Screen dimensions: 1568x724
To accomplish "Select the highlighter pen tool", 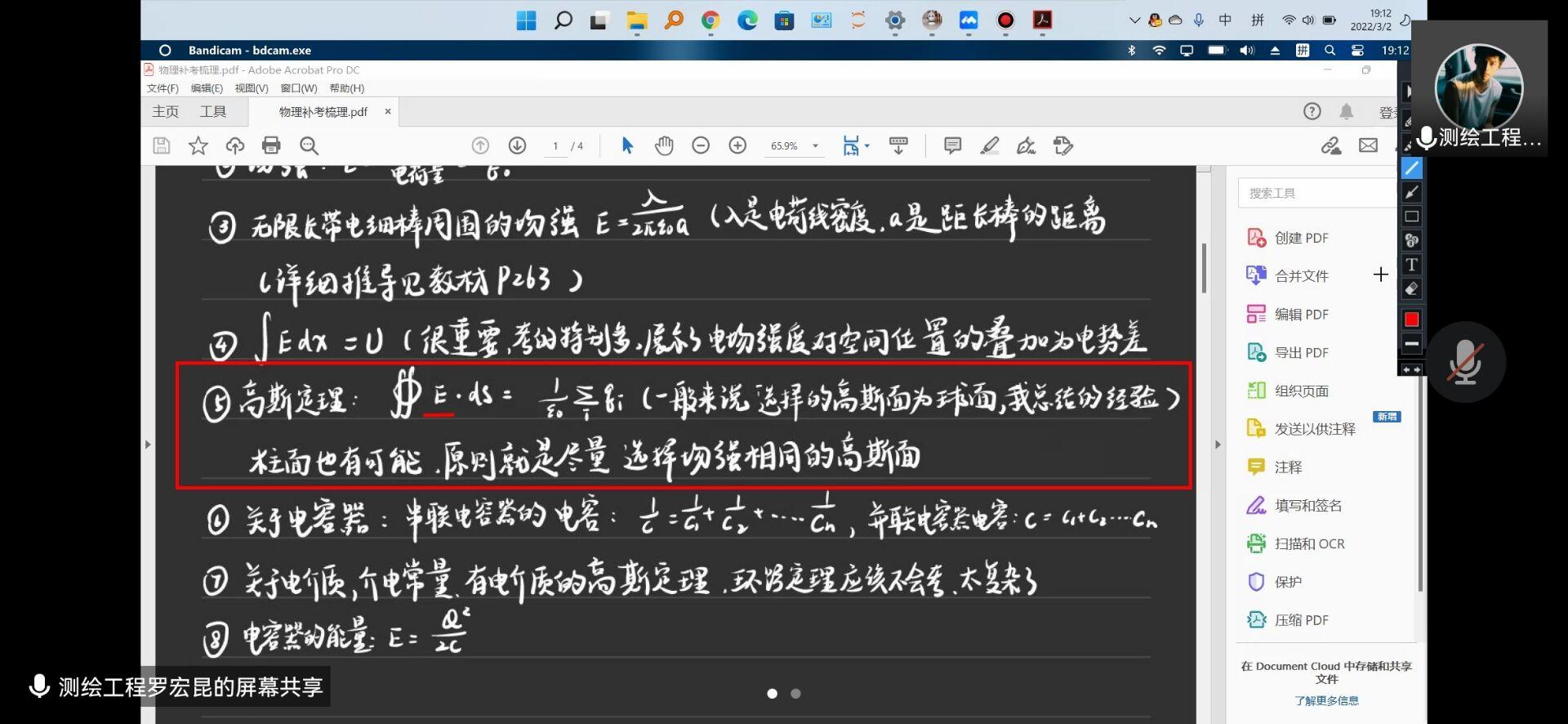I will tap(989, 145).
